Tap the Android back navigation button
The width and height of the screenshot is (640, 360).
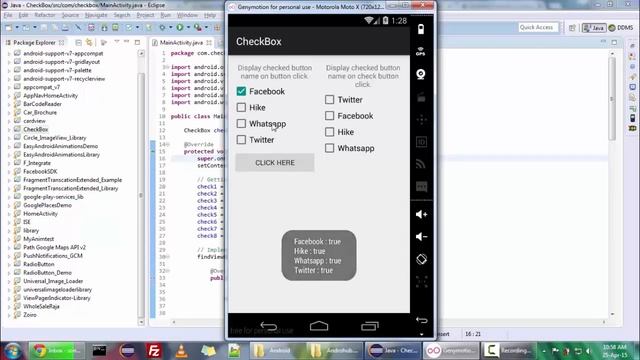pos(269,326)
